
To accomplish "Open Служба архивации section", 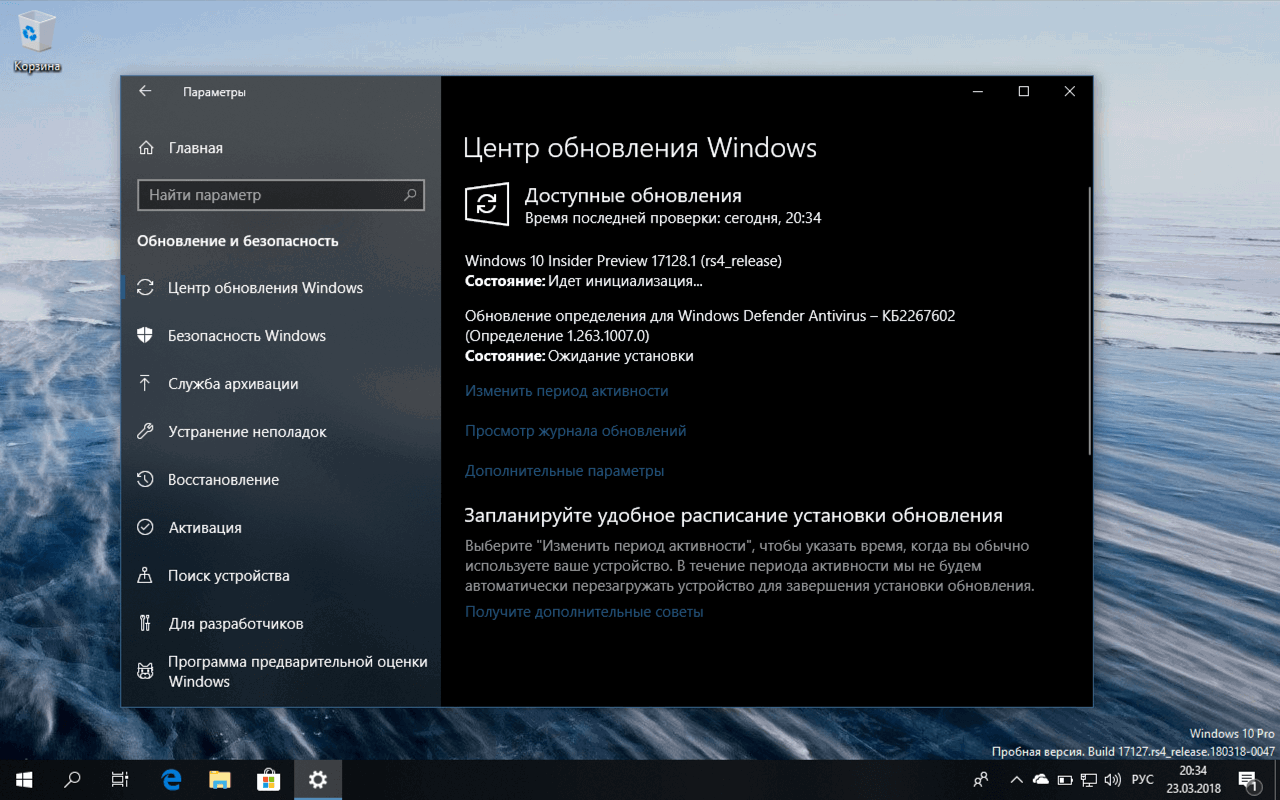I will (x=281, y=384).
